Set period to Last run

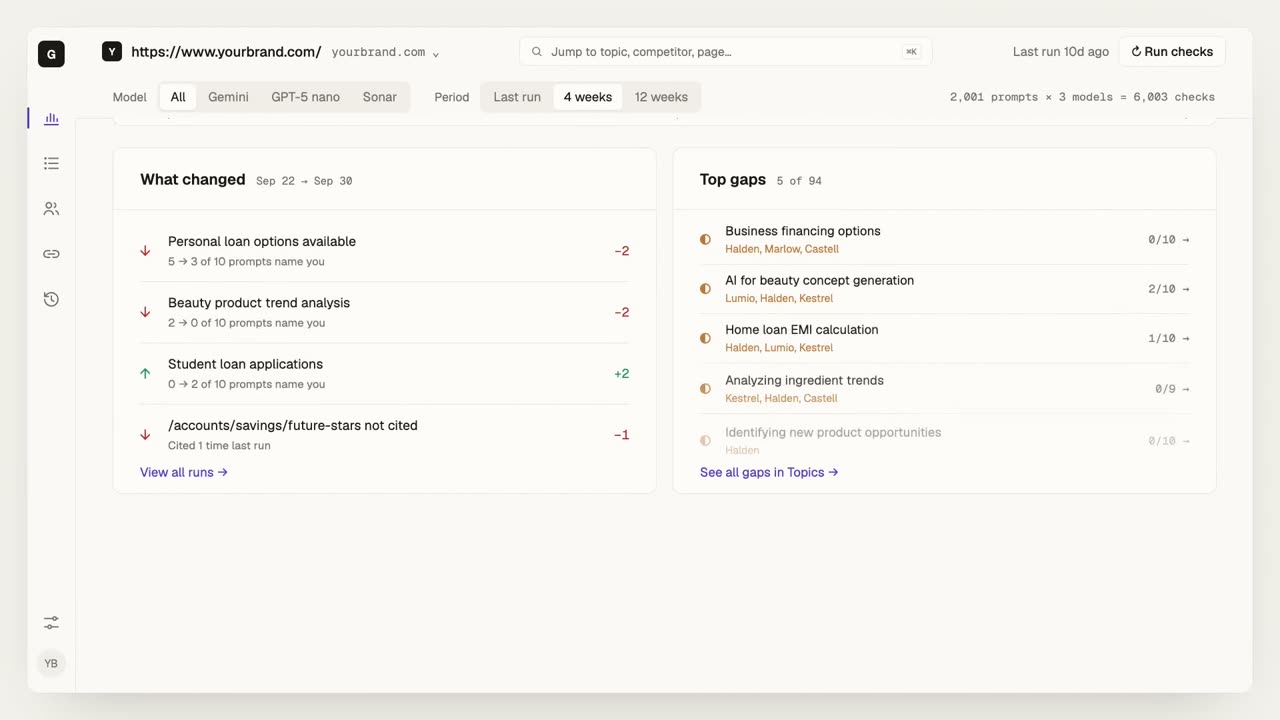coord(517,97)
